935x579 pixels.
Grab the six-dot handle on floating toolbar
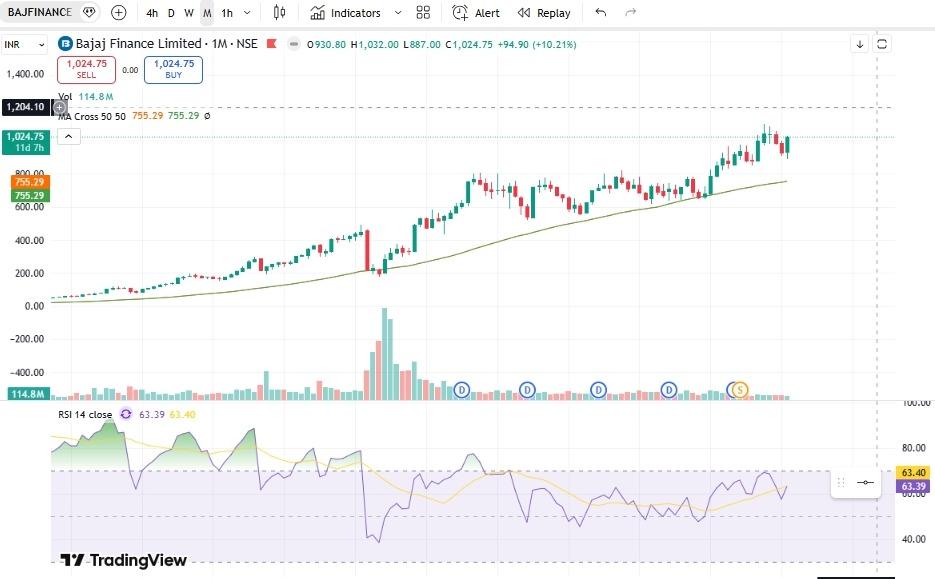coord(841,482)
